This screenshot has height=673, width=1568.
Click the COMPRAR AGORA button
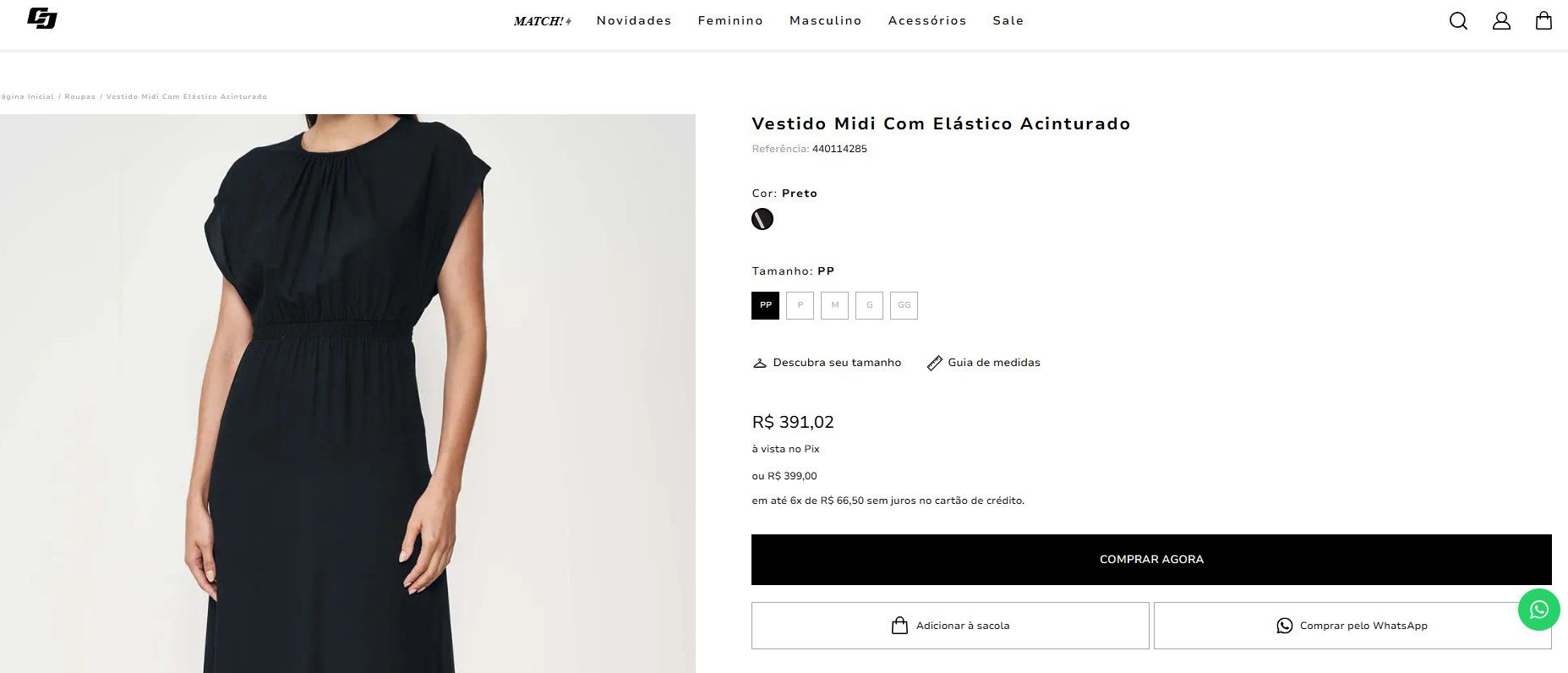(x=1151, y=560)
